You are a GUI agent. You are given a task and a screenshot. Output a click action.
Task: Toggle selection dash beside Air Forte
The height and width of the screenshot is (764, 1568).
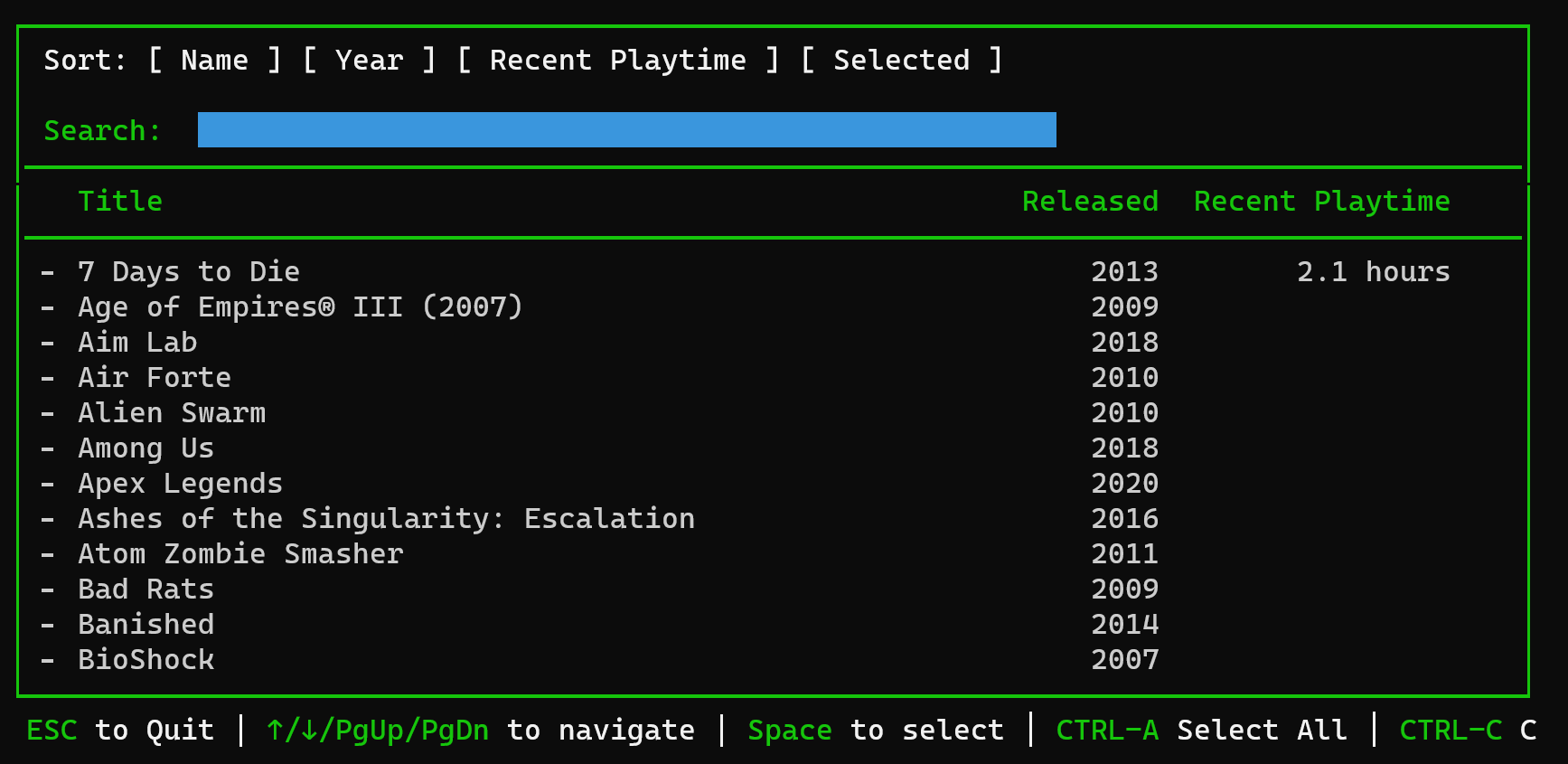[x=48, y=378]
